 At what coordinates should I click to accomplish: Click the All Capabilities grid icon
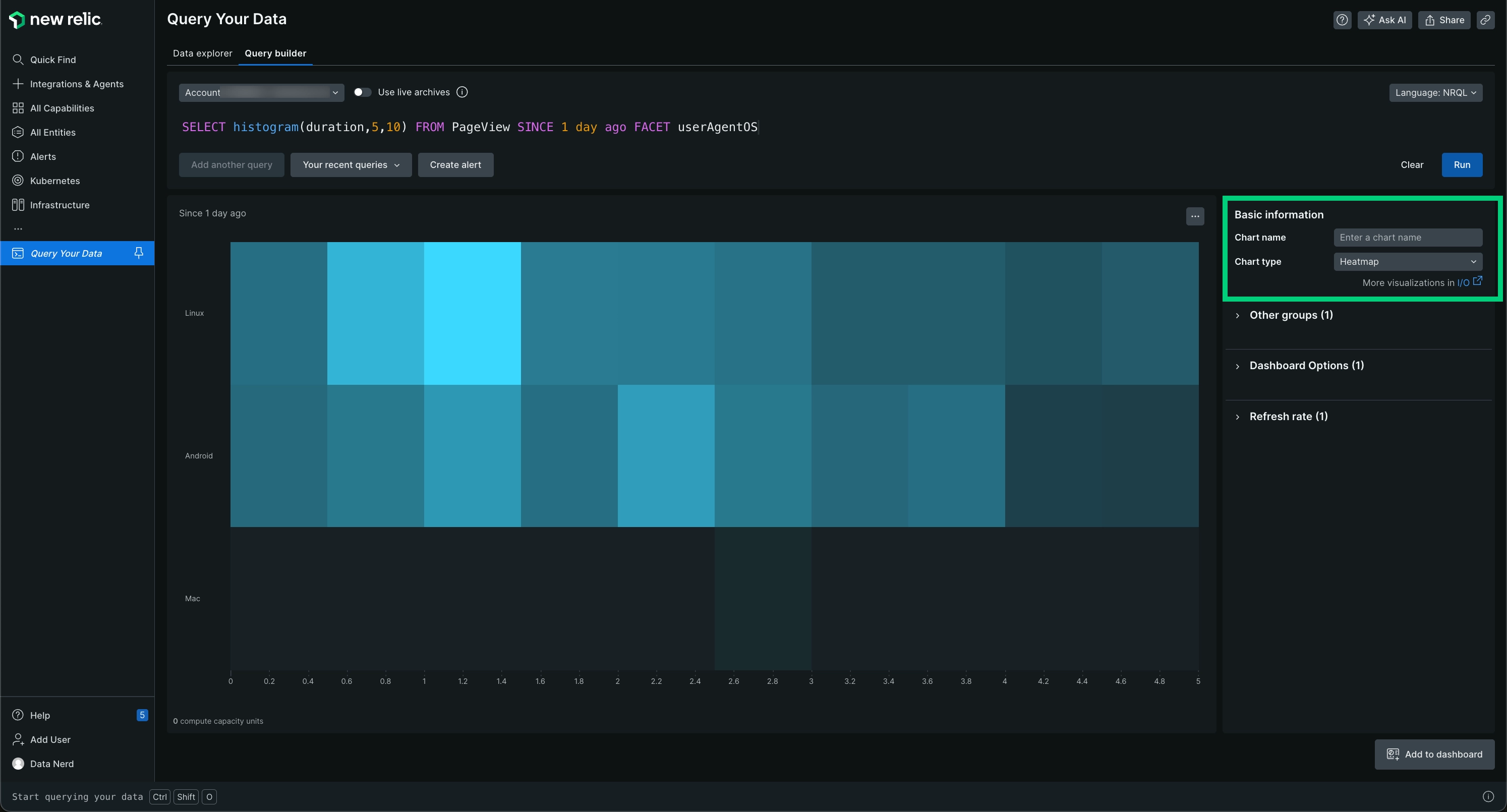pos(18,108)
